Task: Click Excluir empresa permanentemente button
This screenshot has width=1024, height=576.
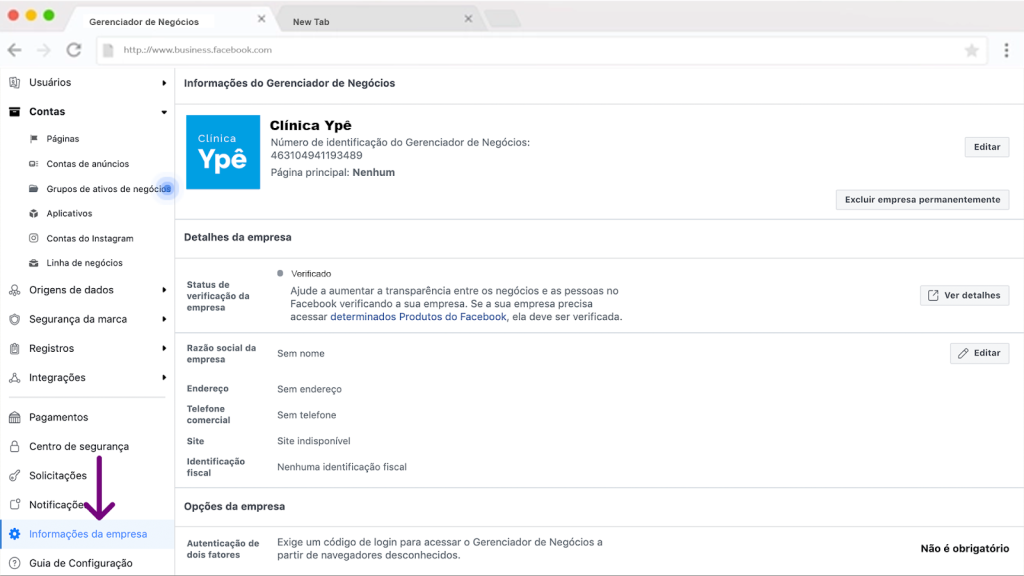Action: point(922,199)
